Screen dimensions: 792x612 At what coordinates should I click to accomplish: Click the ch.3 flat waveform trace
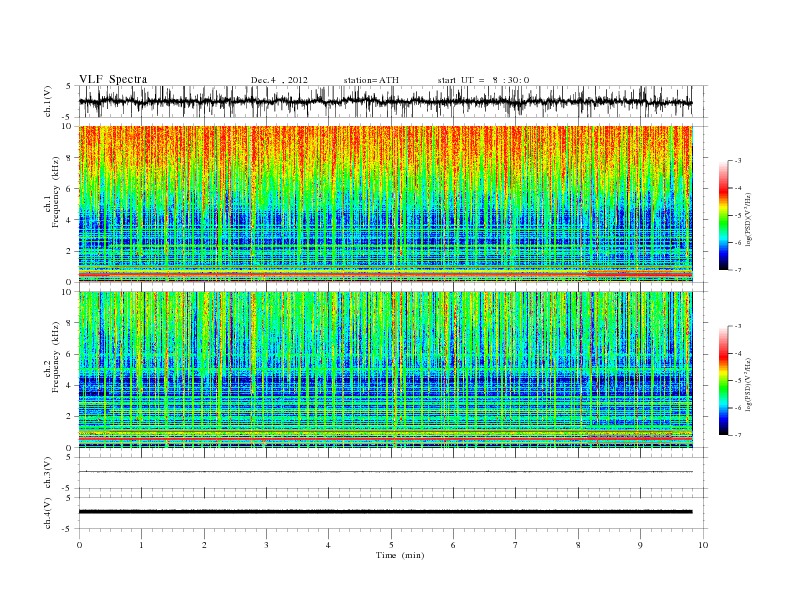point(386,472)
